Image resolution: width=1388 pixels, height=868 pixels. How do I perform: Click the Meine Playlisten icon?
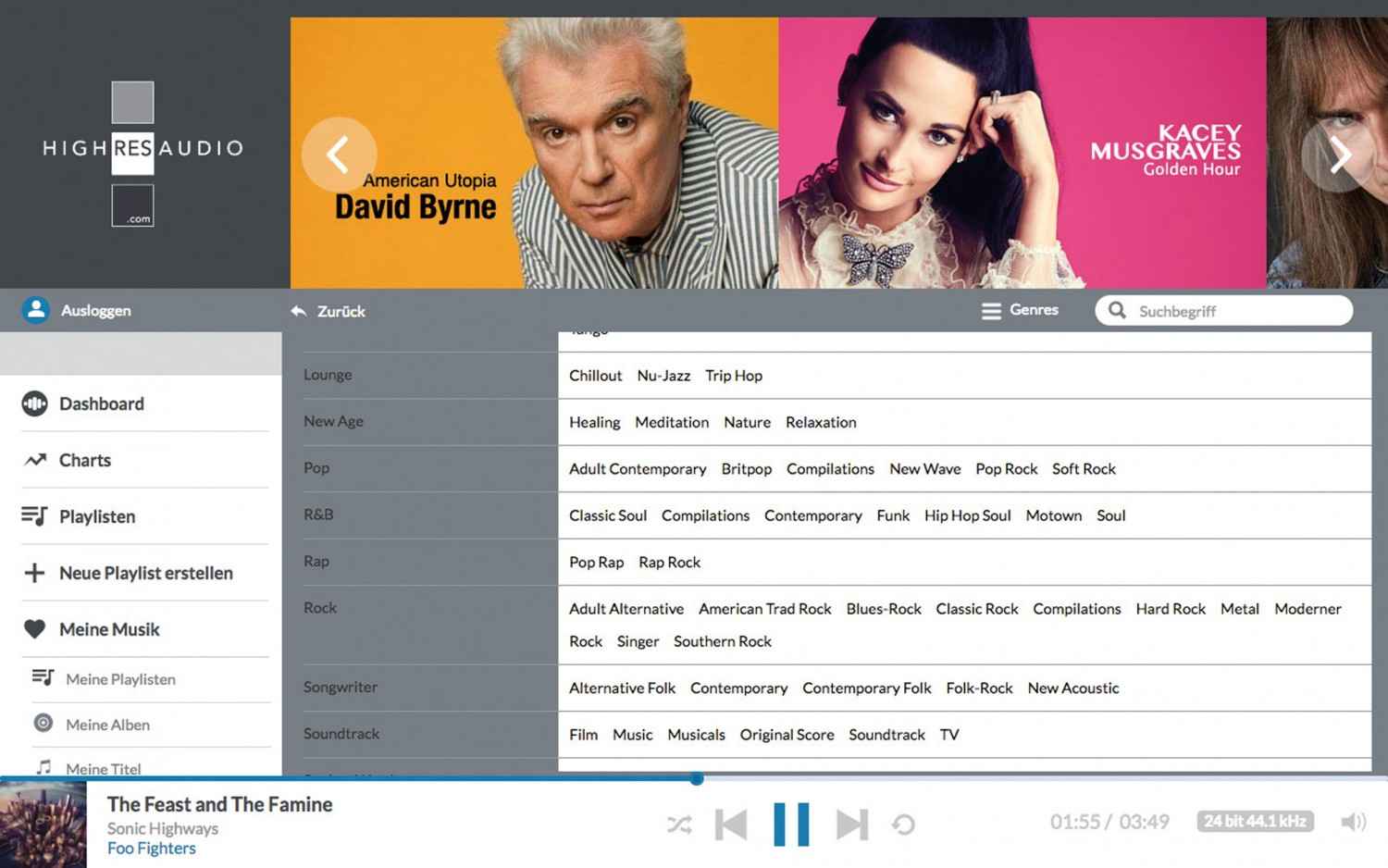(43, 677)
